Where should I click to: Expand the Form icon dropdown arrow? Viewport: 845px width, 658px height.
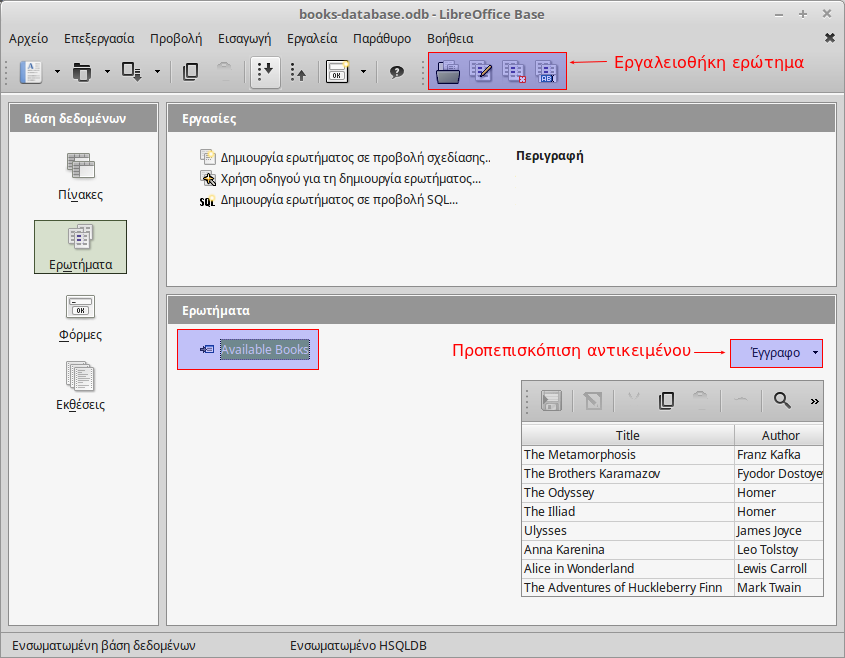point(363,71)
